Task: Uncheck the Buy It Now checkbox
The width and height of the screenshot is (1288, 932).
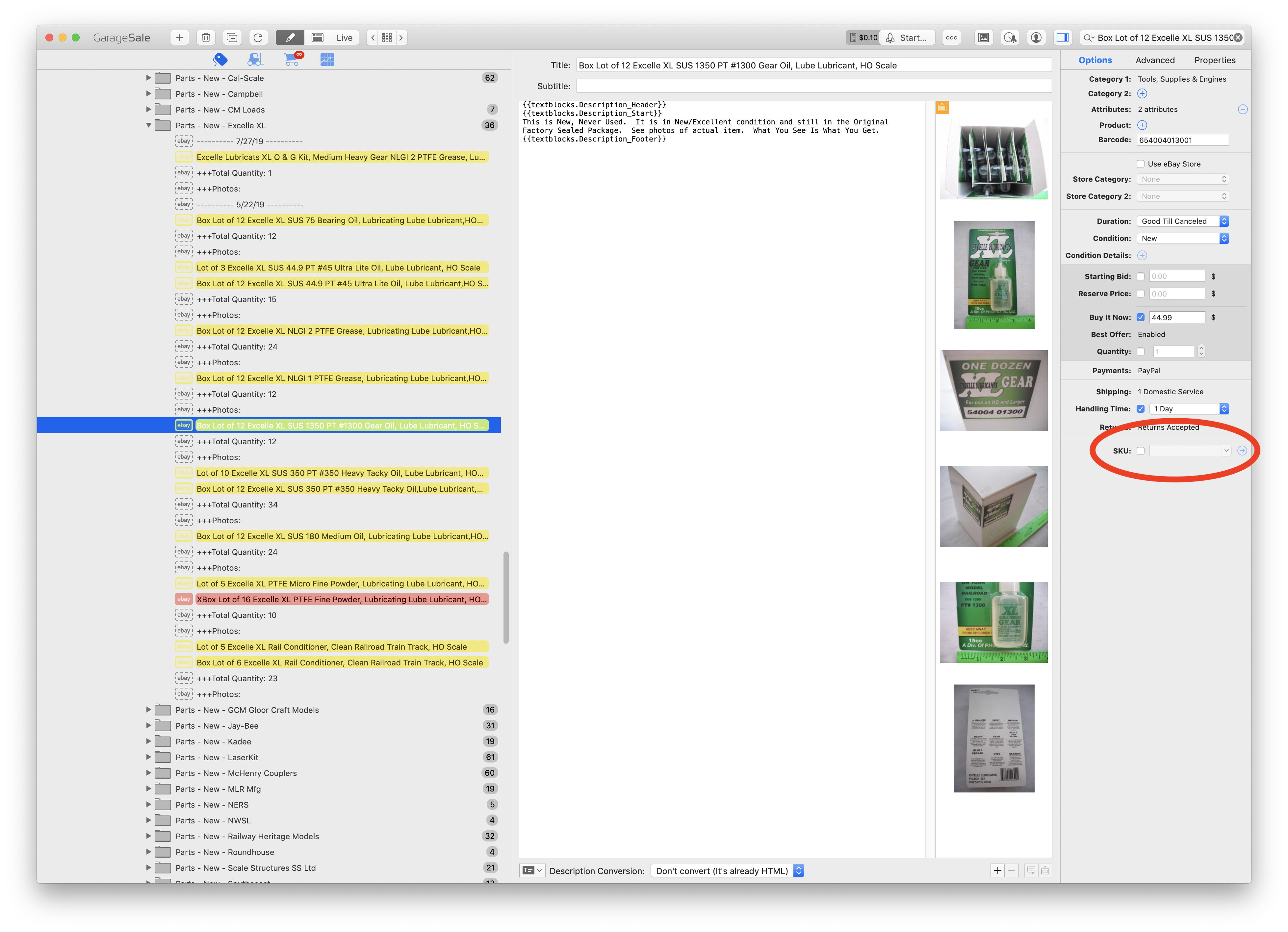Action: point(1140,318)
